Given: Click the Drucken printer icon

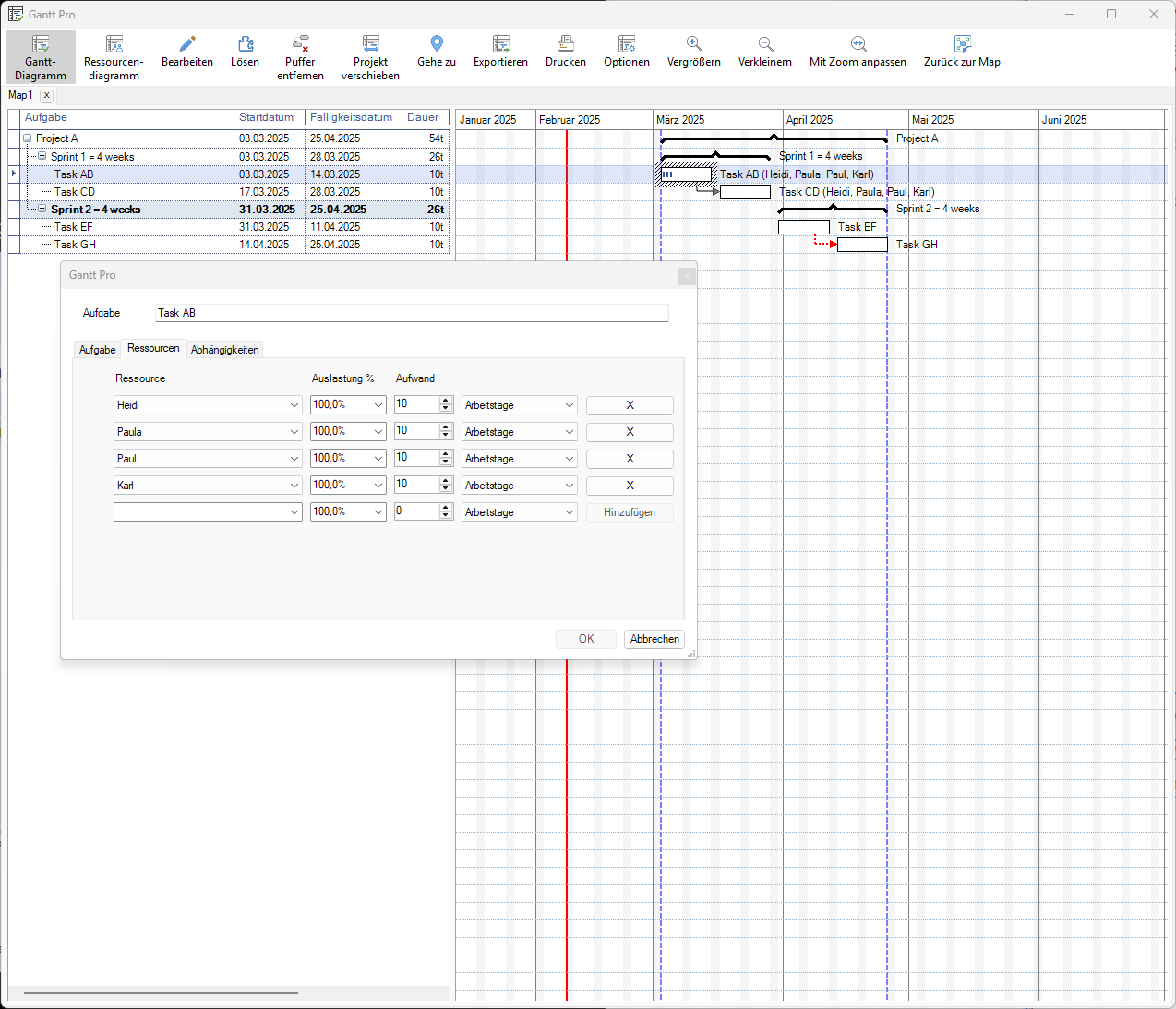Looking at the screenshot, I should click(566, 43).
